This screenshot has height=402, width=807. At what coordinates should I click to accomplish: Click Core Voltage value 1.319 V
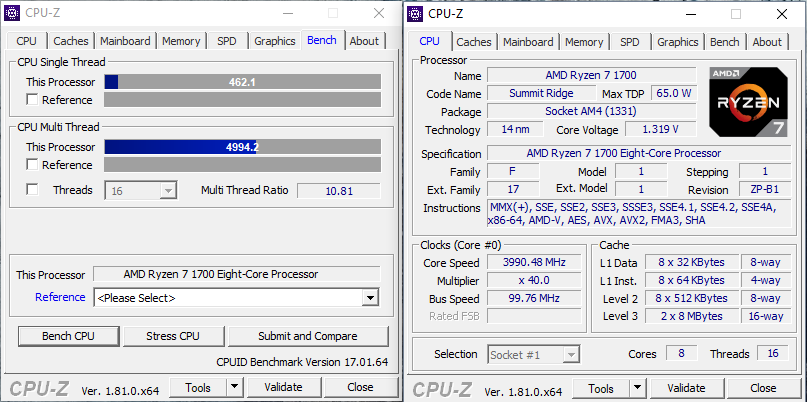(x=661, y=129)
